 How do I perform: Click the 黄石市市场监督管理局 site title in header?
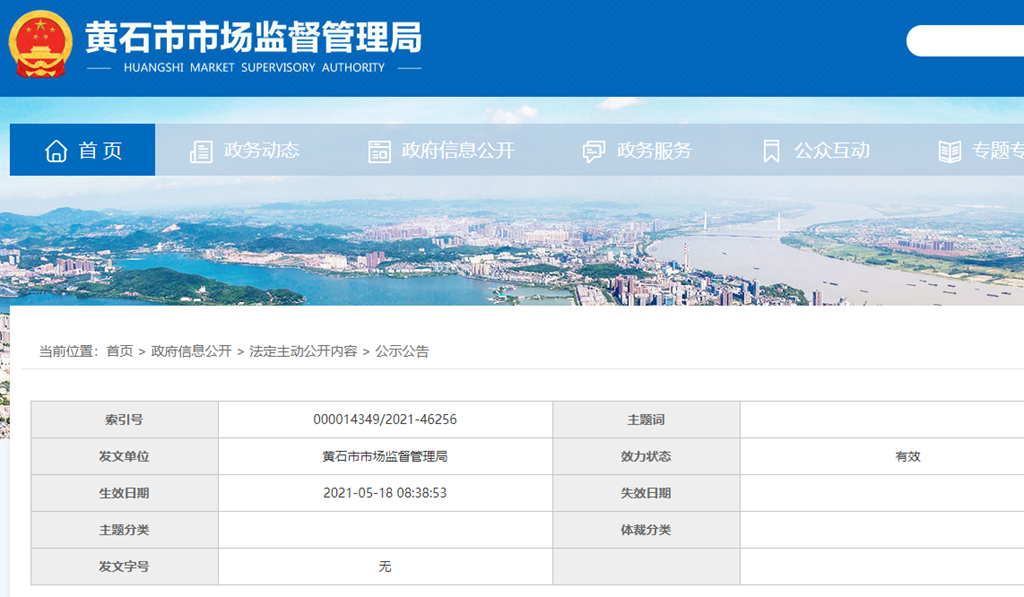click(253, 39)
